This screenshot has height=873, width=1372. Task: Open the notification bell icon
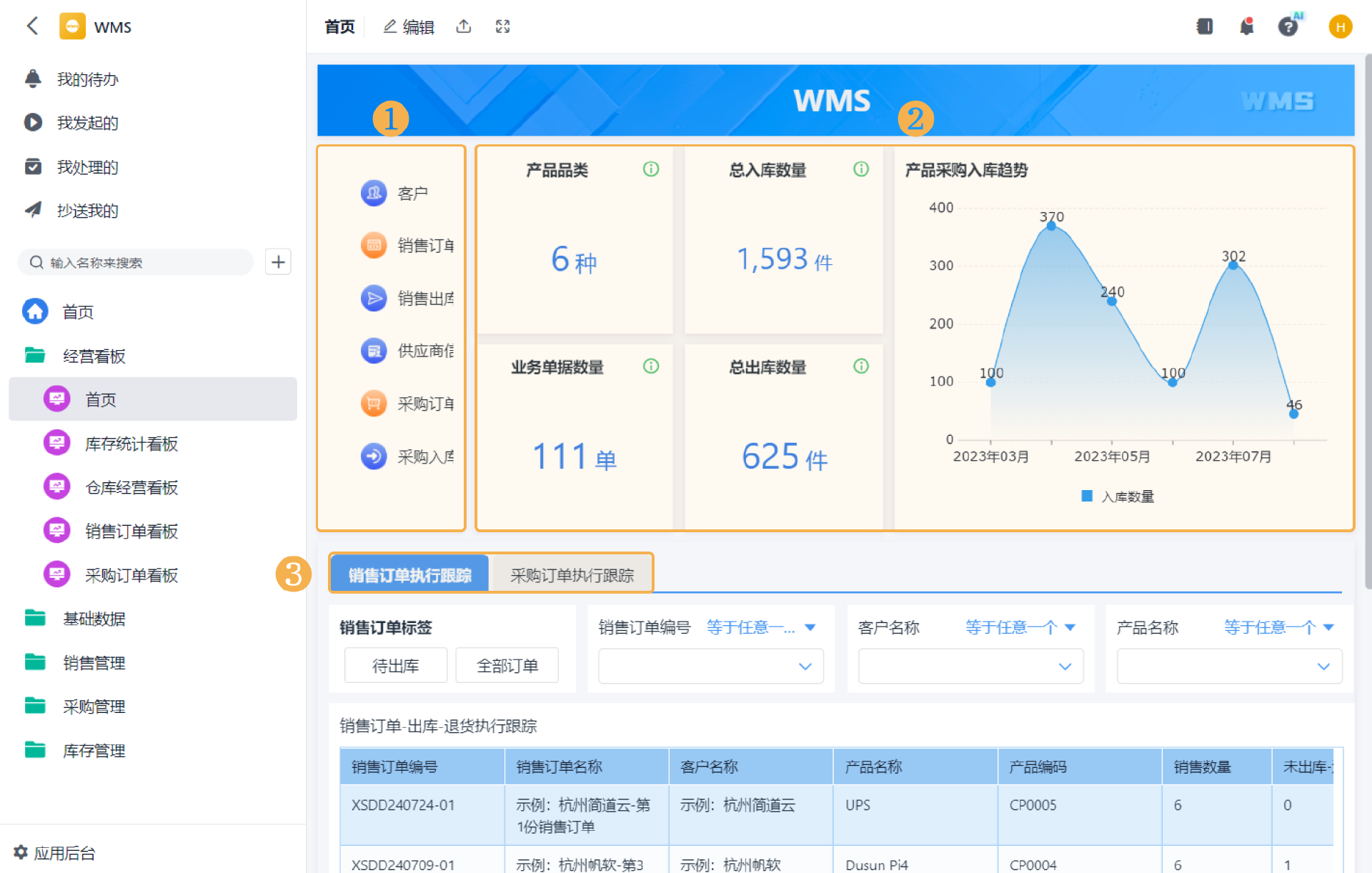pos(1246,27)
